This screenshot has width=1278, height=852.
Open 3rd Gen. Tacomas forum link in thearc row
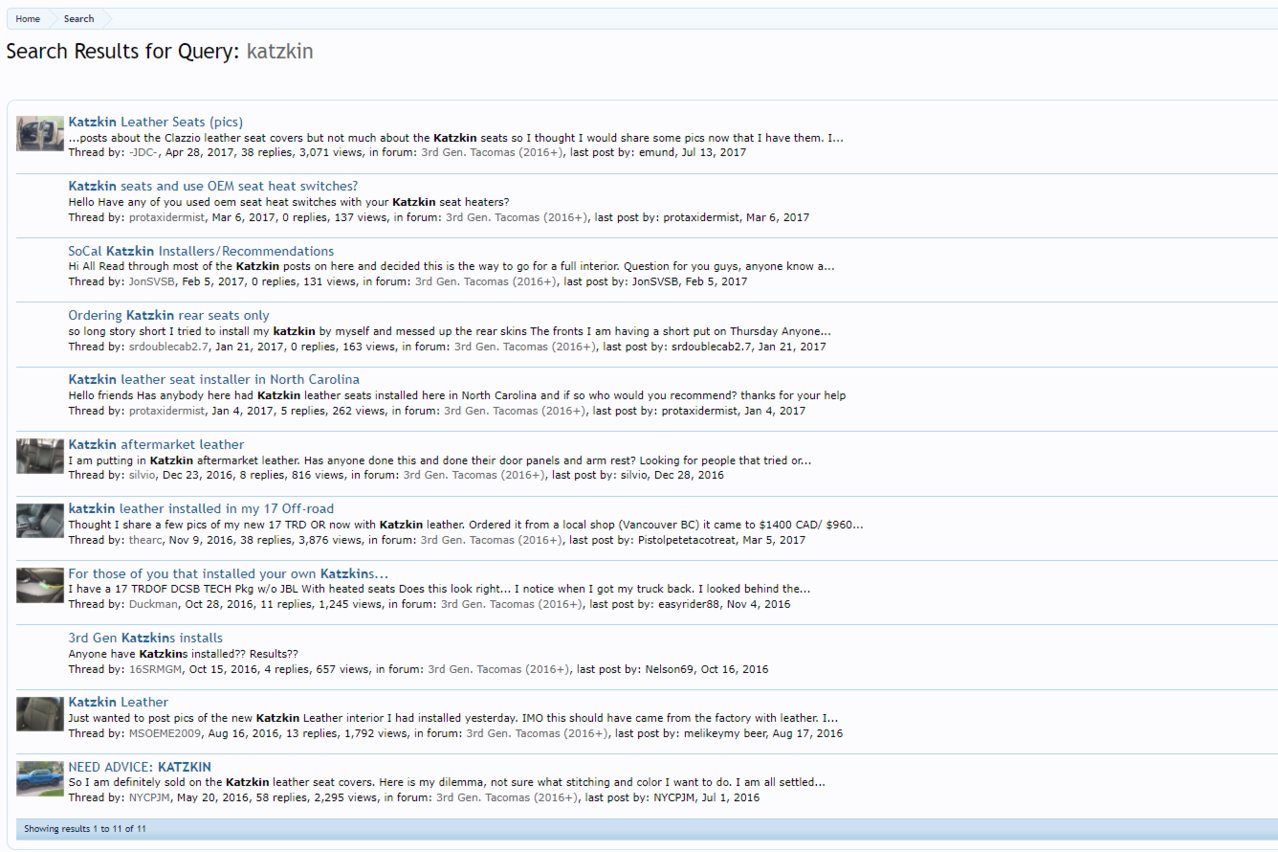491,540
